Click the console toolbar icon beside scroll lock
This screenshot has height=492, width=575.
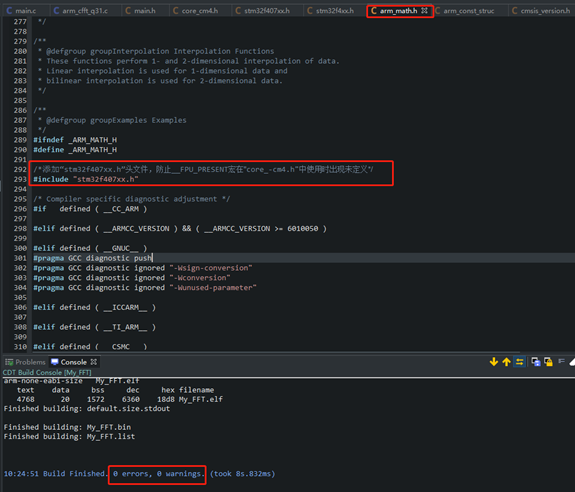click(x=561, y=361)
